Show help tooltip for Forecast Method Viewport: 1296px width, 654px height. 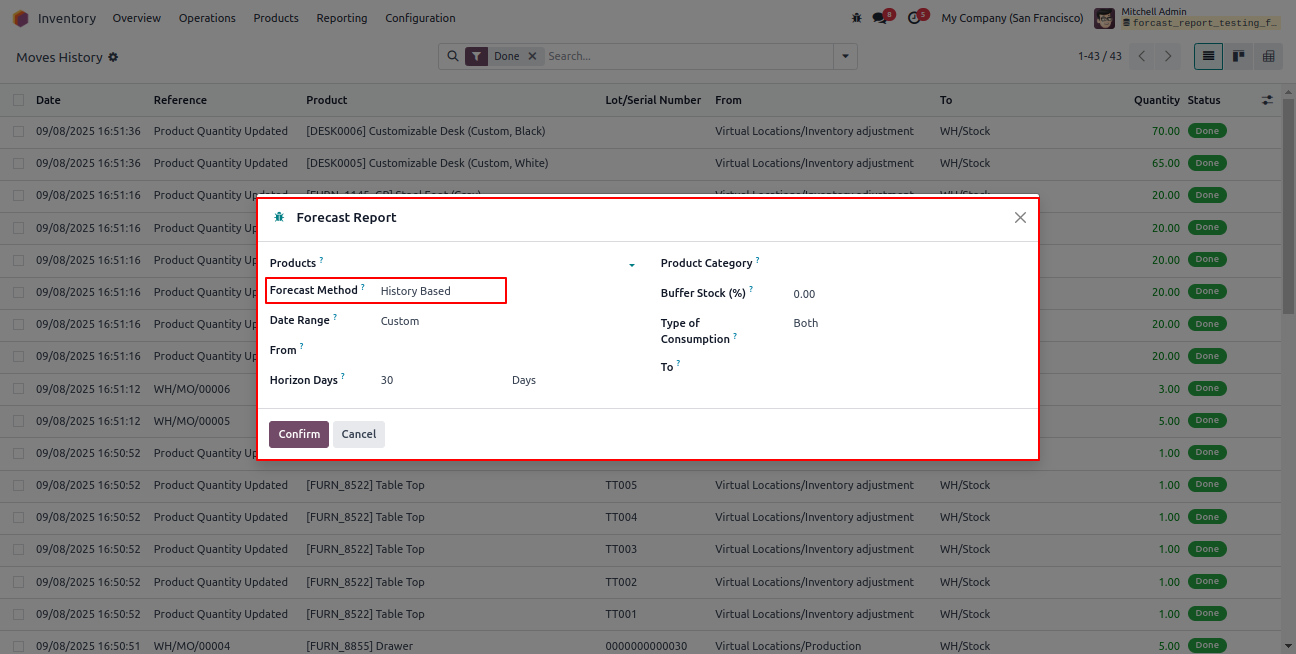tap(363, 287)
